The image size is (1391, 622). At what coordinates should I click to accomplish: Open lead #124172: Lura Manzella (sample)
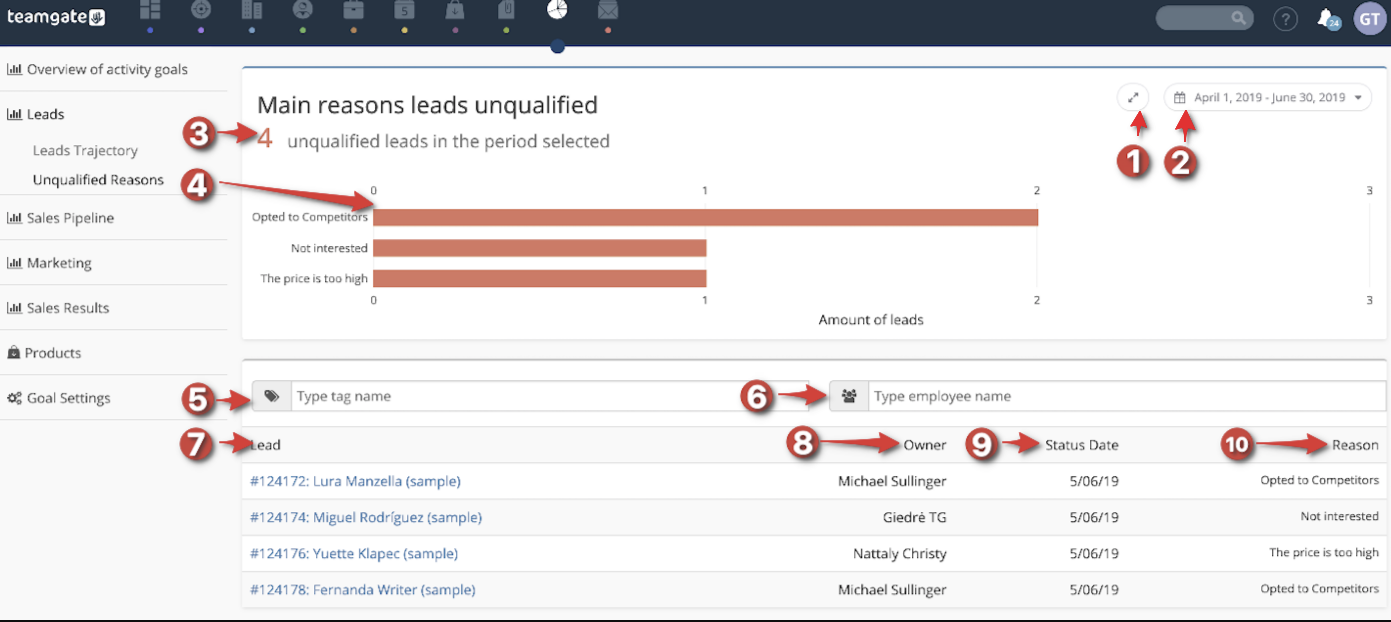coord(355,481)
